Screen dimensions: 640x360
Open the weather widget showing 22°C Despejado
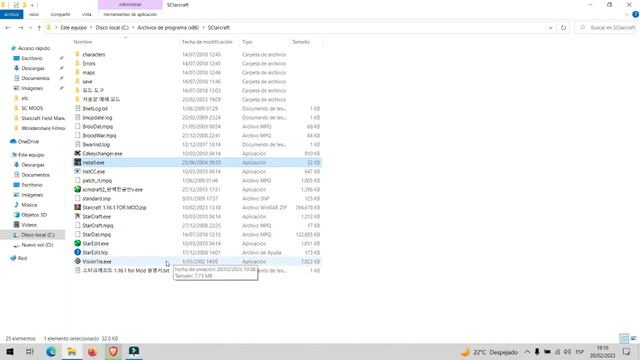click(489, 351)
